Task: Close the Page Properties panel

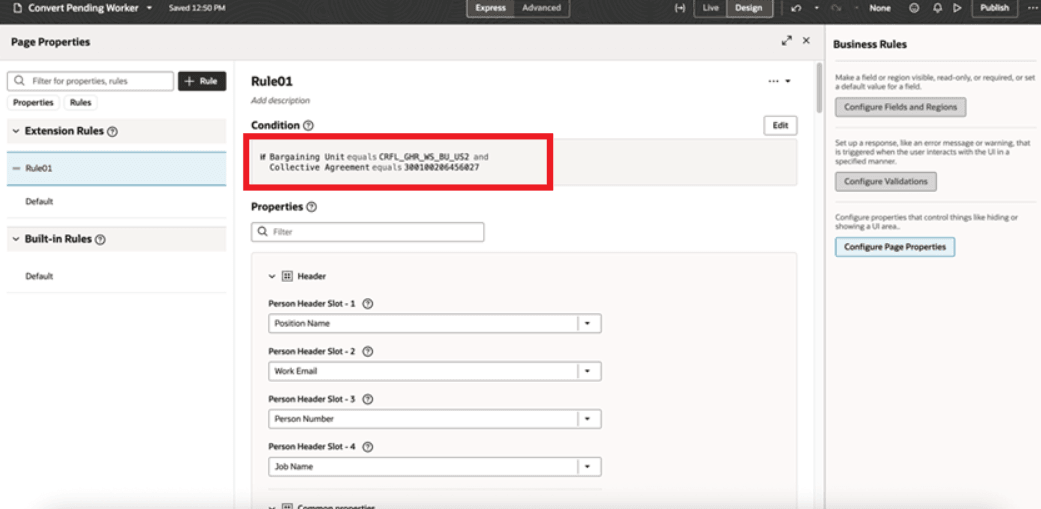Action: click(806, 40)
